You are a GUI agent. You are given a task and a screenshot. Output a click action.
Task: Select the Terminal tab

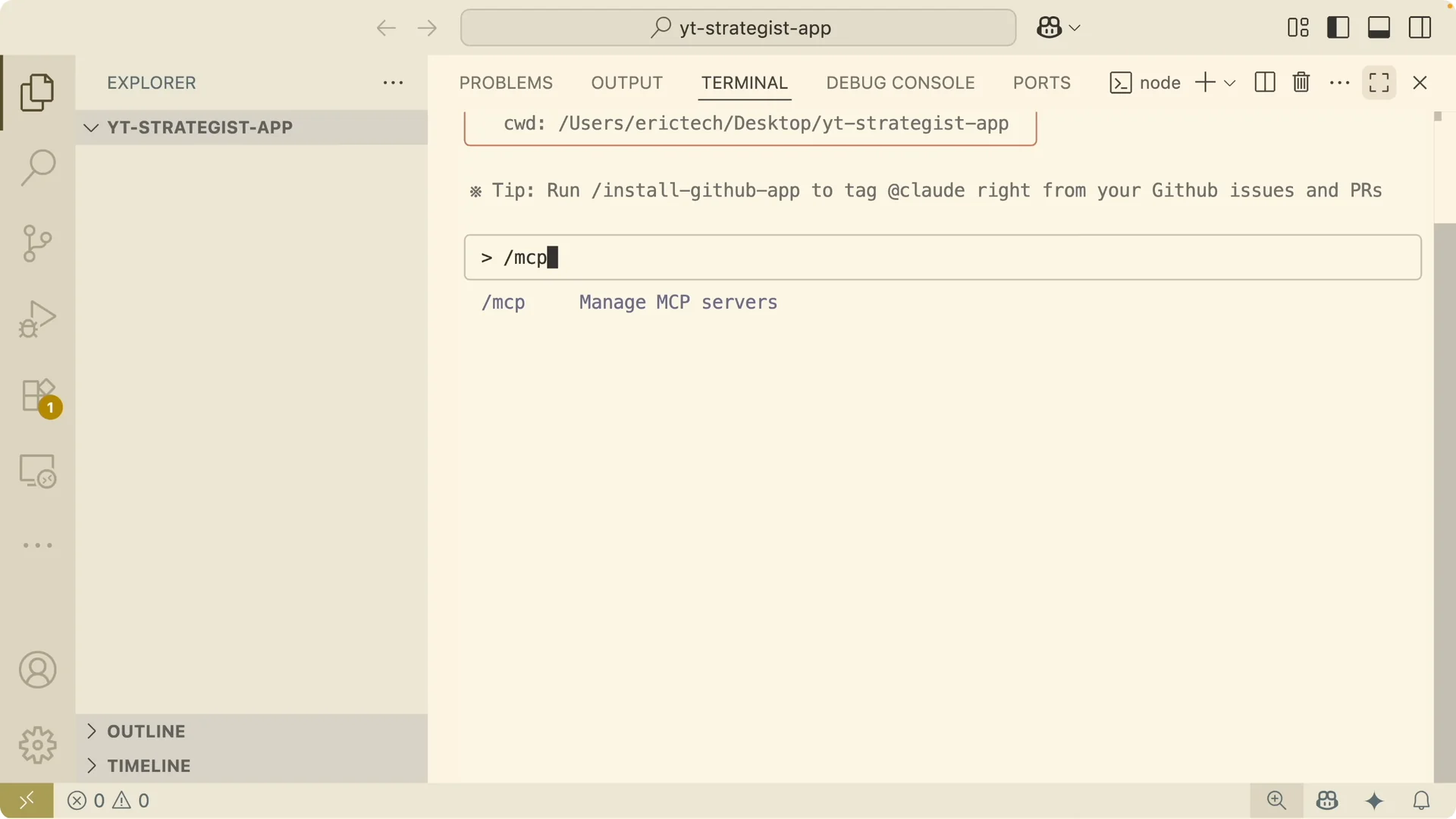[x=745, y=83]
